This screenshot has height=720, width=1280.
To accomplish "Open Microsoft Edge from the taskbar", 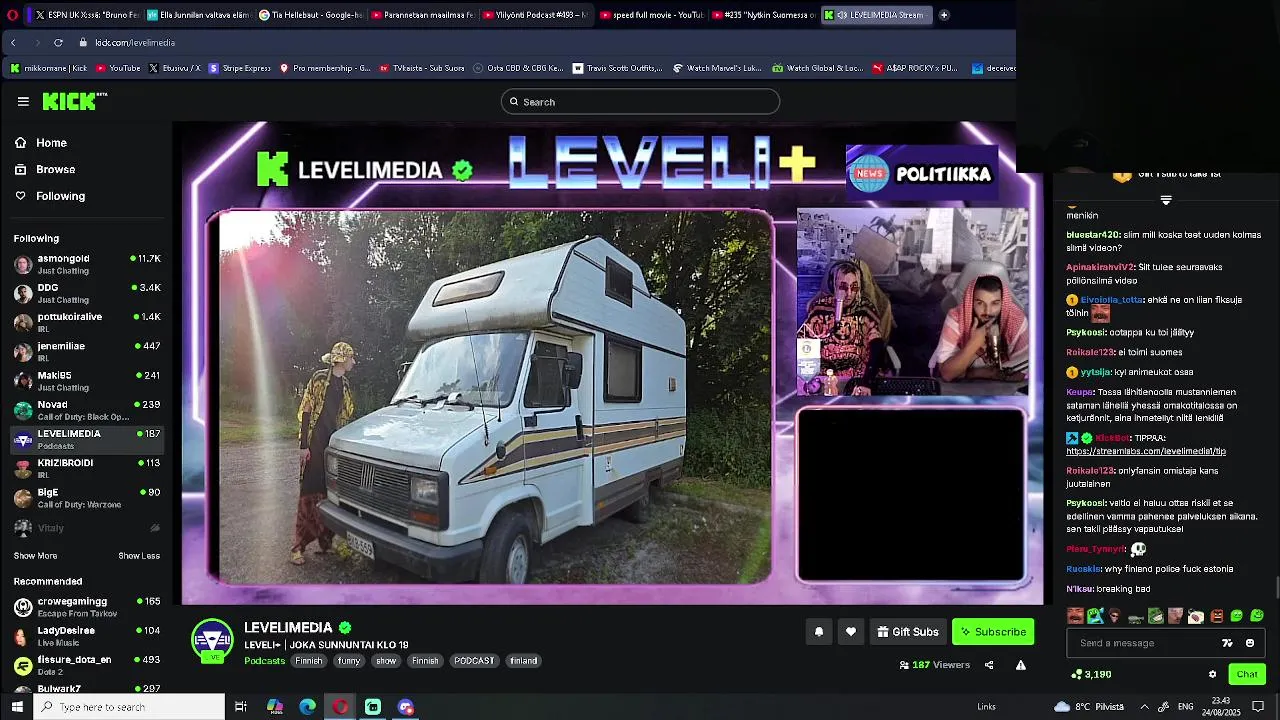I will (x=307, y=707).
